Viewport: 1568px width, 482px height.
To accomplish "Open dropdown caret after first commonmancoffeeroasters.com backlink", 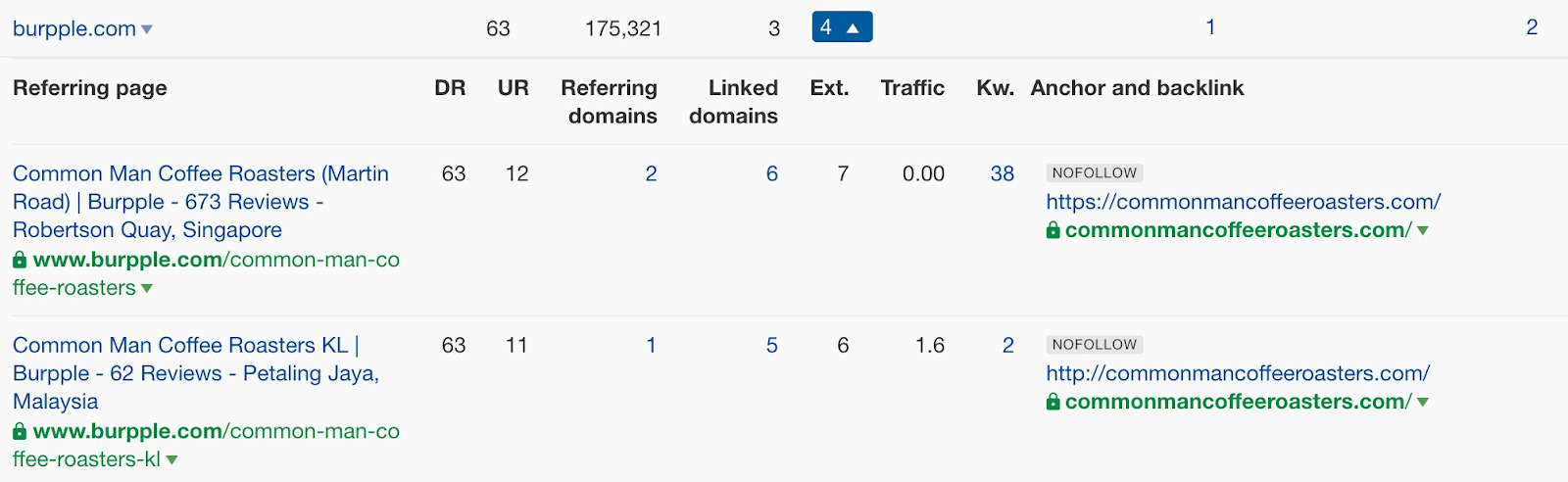I will pyautogui.click(x=1423, y=231).
